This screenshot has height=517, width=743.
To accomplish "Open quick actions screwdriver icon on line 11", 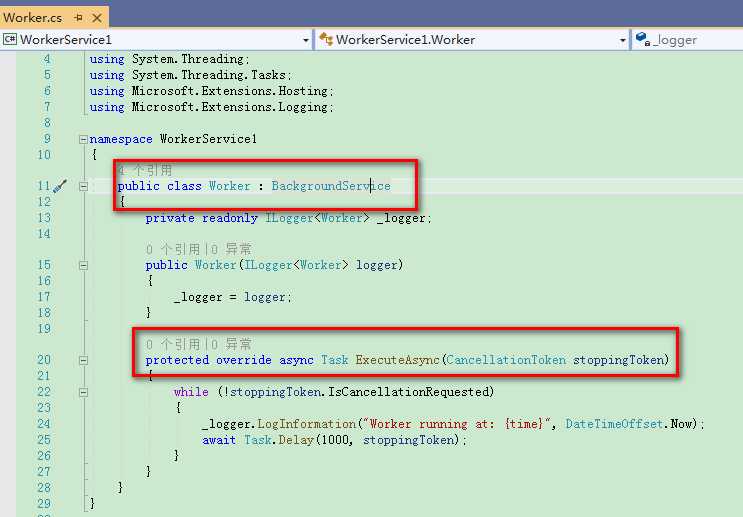I will point(60,186).
